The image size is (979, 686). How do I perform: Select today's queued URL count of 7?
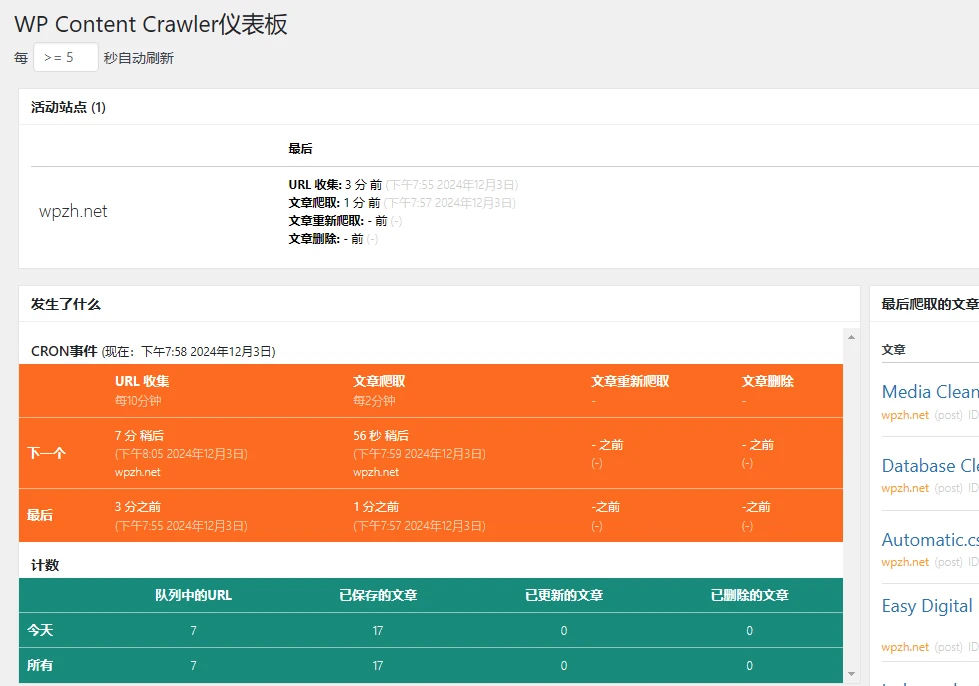point(192,630)
